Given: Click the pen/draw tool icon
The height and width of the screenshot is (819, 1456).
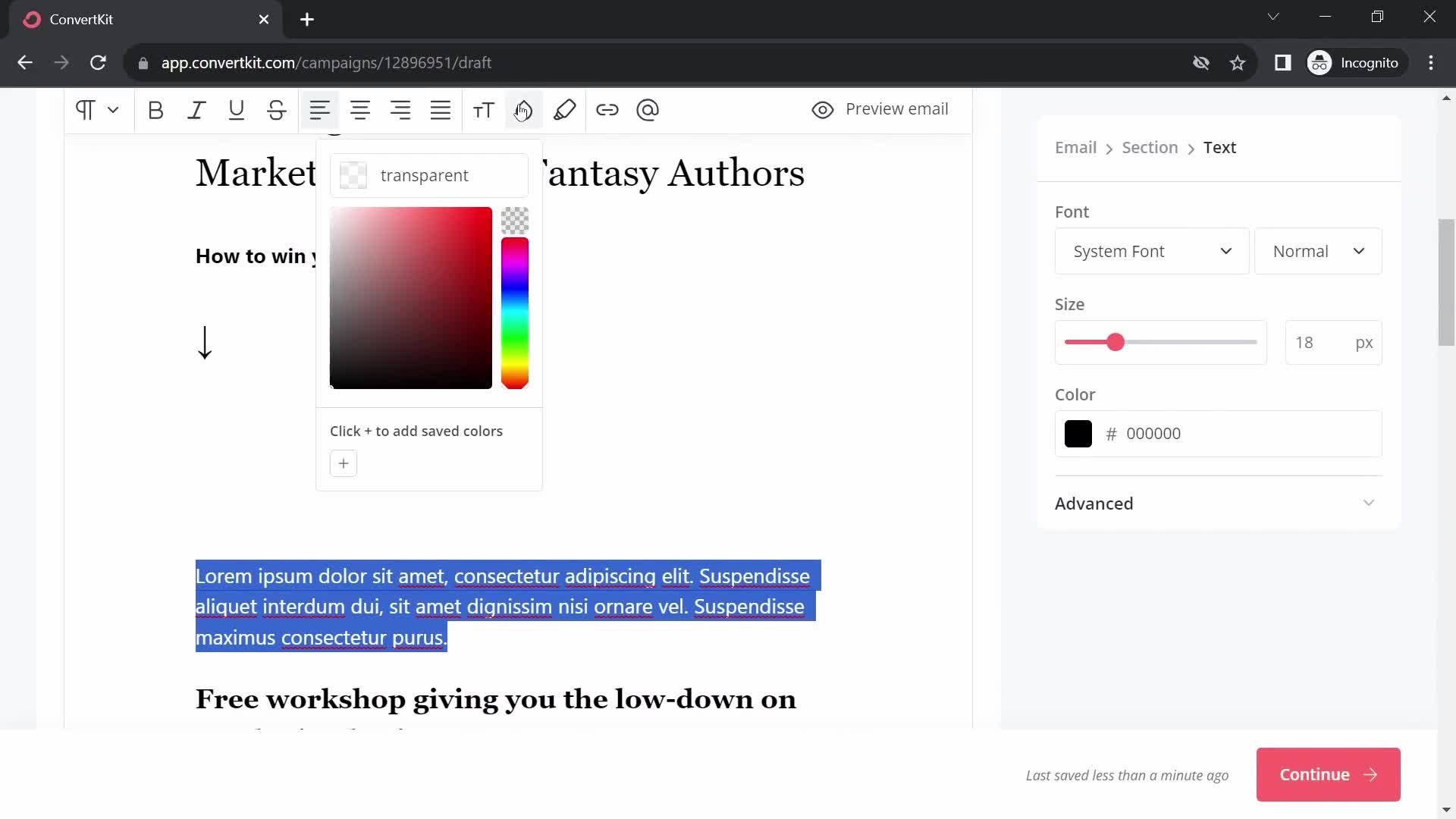Looking at the screenshot, I should coord(566,109).
